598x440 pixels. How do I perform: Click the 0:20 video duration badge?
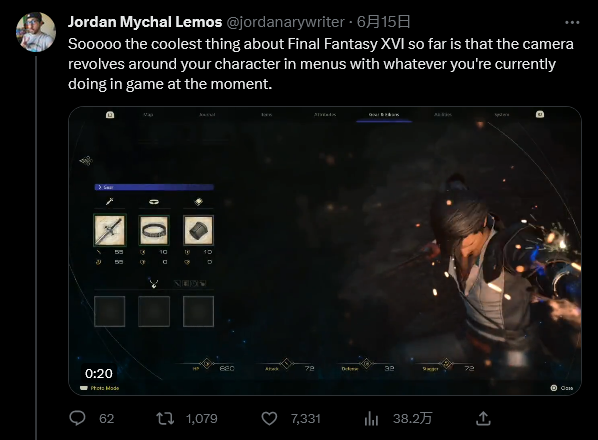click(x=99, y=373)
